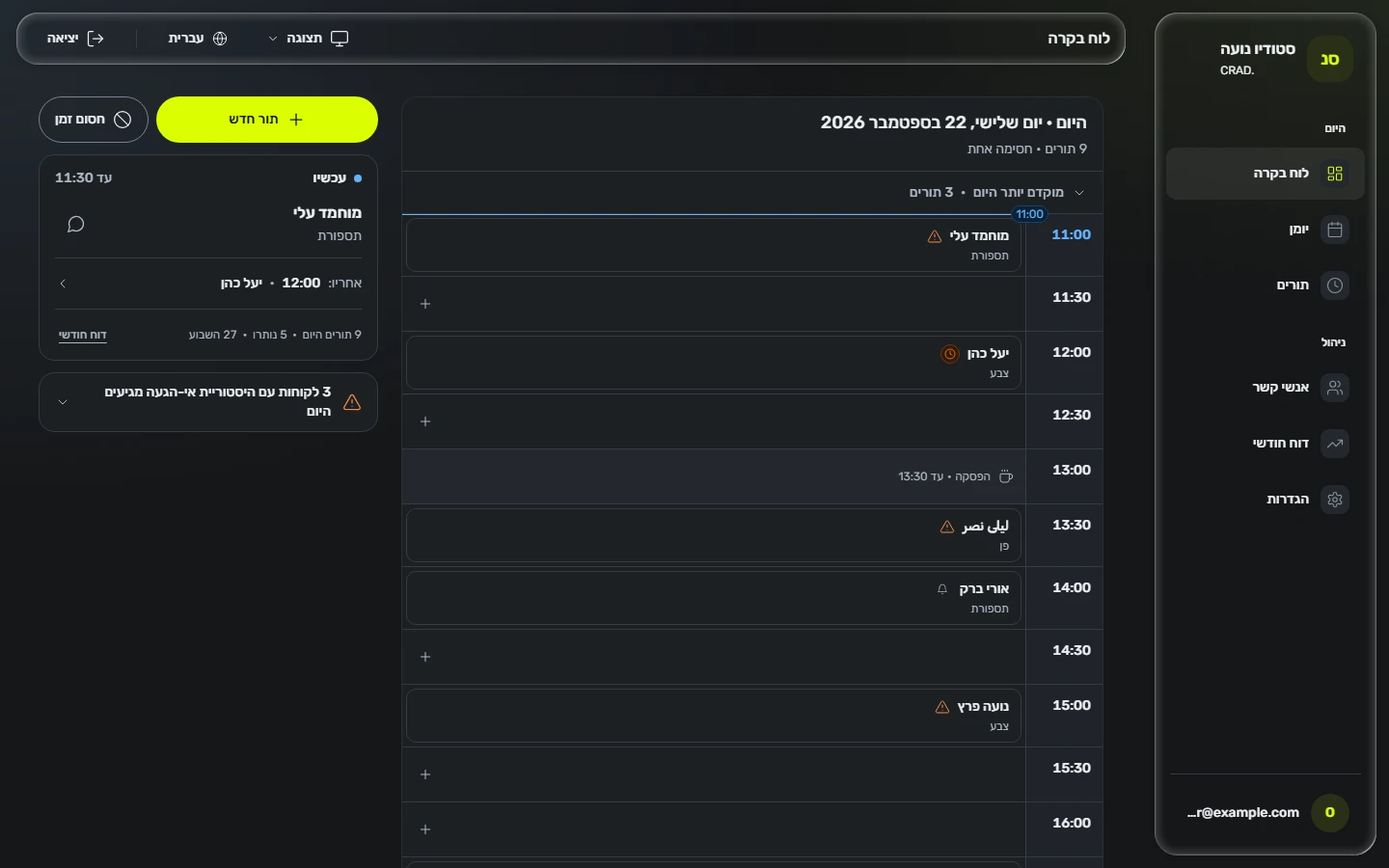Image resolution: width=1389 pixels, height=868 pixels.
Task: Open the יעל כהן appointment card at 12:00
Action: [x=714, y=363]
